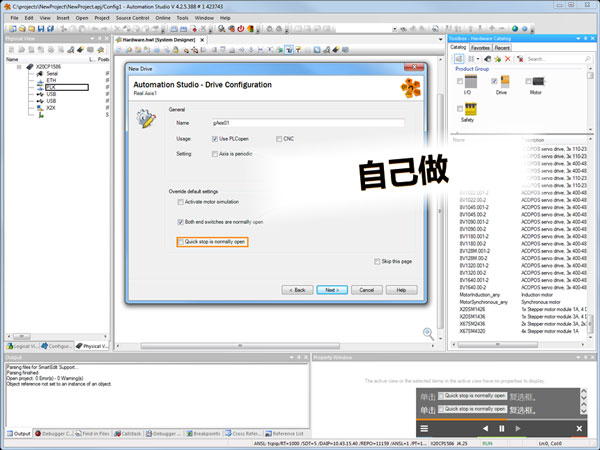600x450 pixels.
Task: Check the Safety product group filter checkbox
Action: (x=460, y=109)
